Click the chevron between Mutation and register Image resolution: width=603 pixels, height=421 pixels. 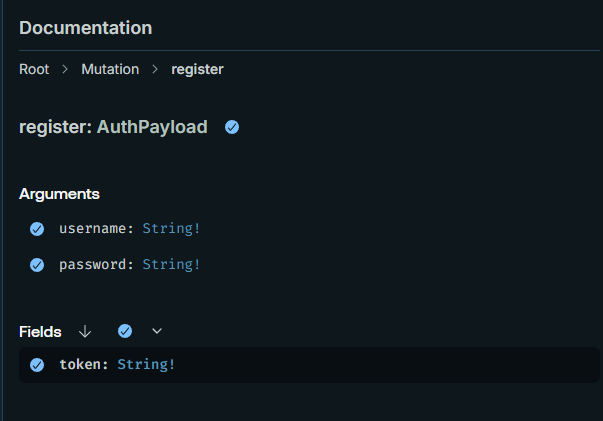[x=155, y=70]
